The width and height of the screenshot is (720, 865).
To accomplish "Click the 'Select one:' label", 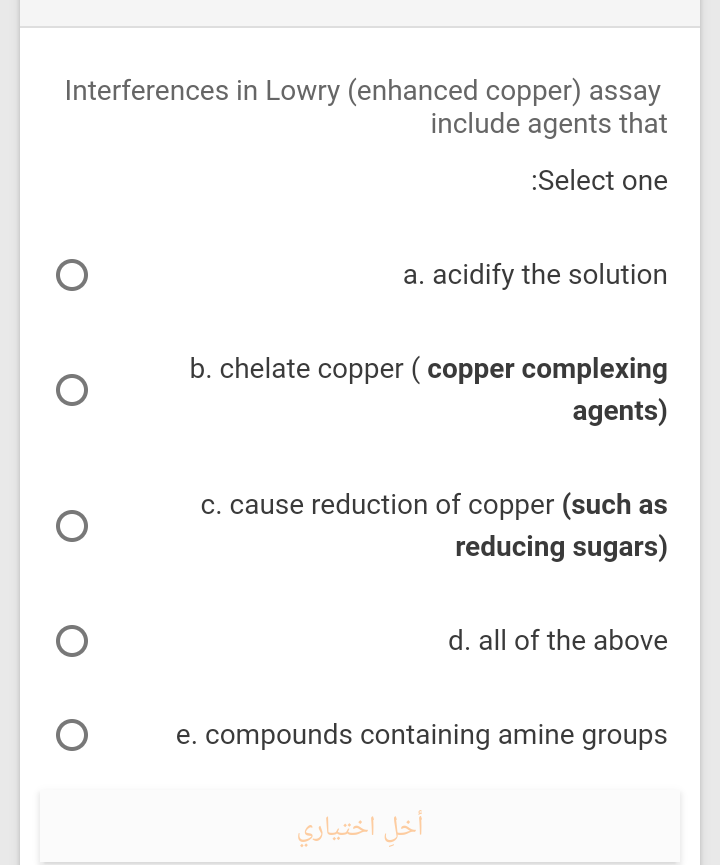I will (x=600, y=180).
